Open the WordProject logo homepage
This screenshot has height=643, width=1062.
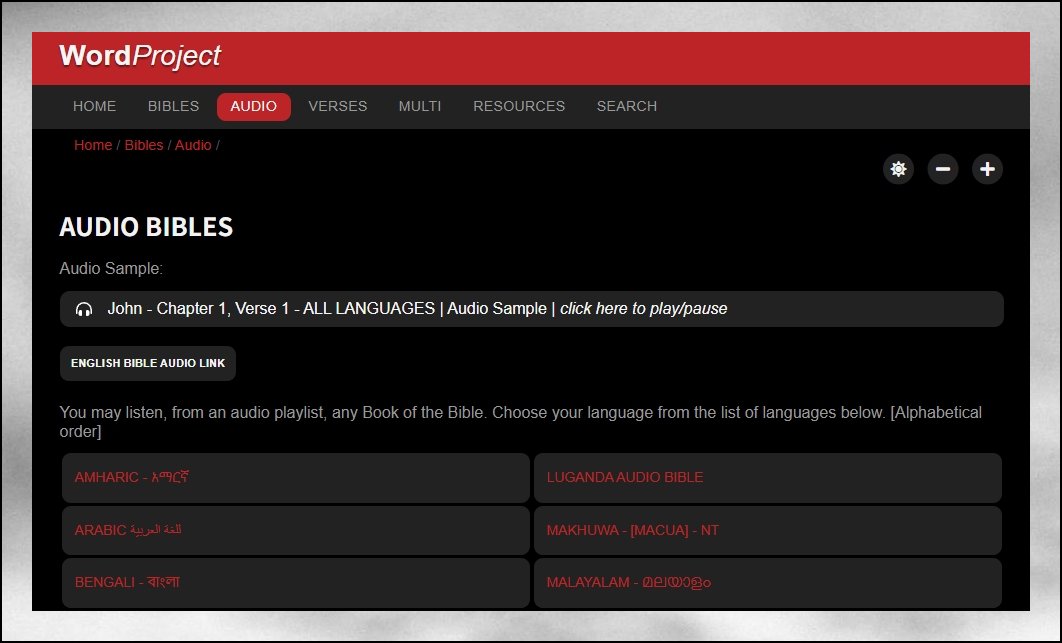click(140, 56)
